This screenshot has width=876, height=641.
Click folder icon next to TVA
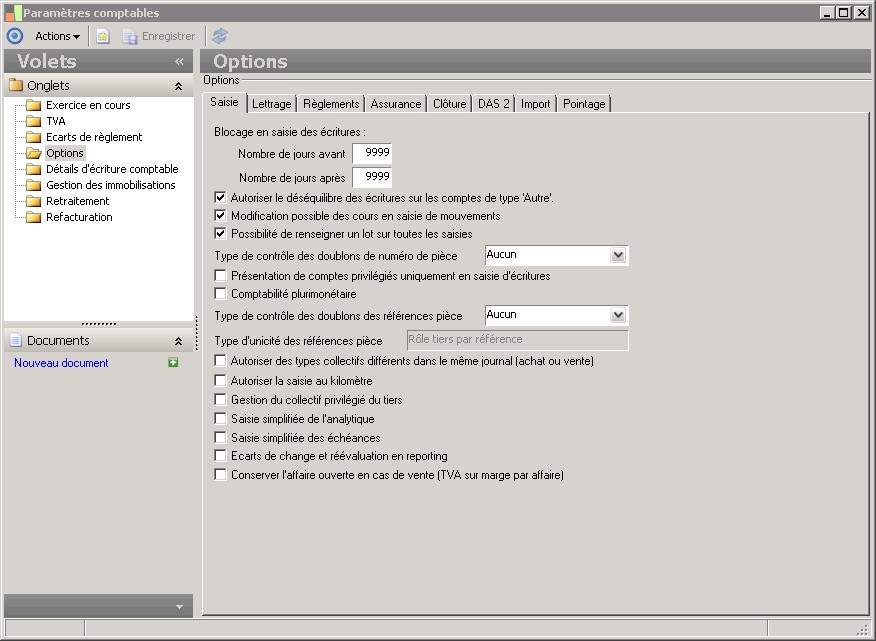pos(34,121)
